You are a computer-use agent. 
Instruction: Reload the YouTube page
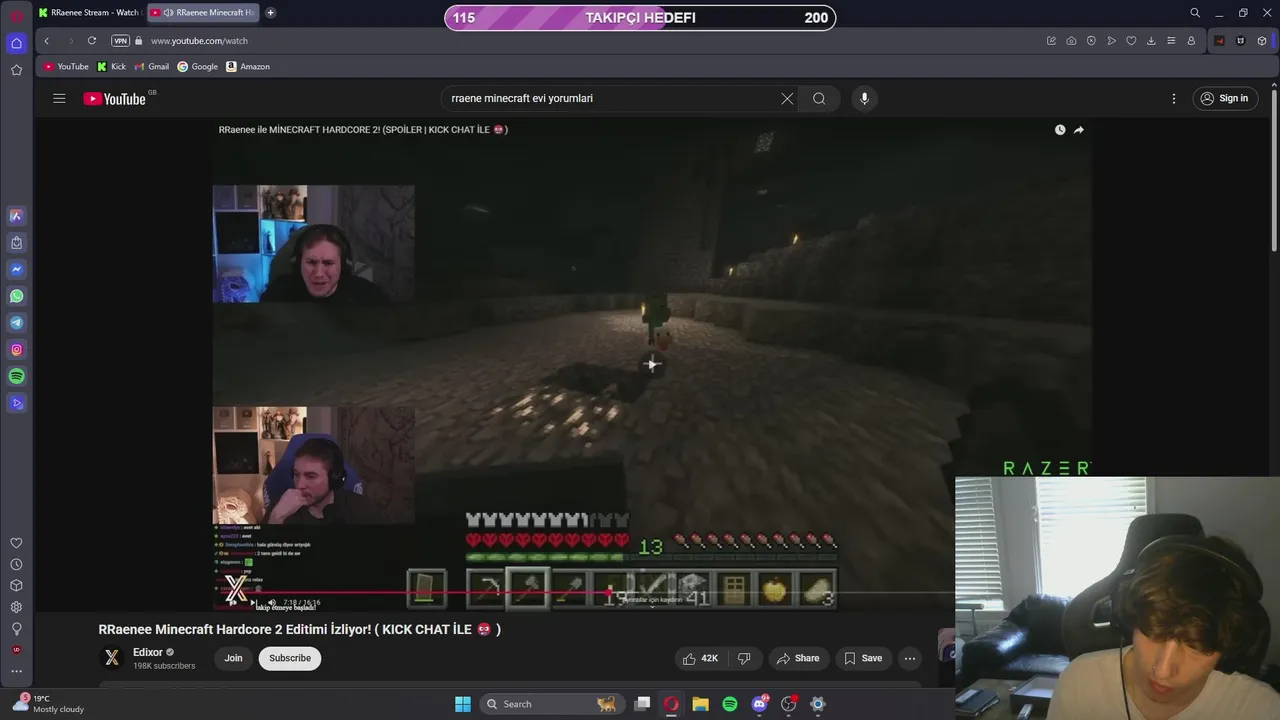click(x=92, y=41)
